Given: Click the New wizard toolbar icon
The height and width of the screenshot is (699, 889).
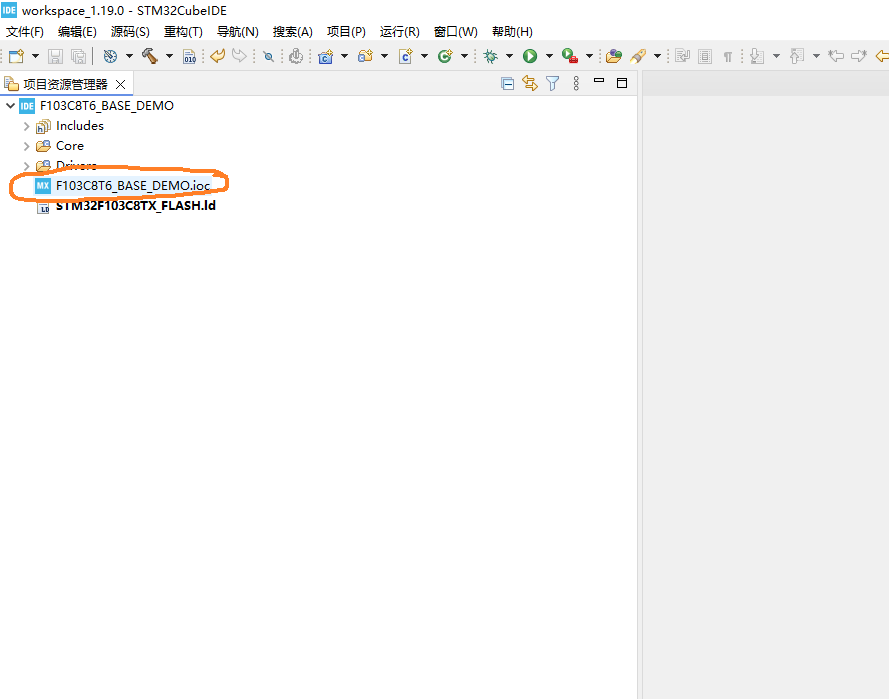Looking at the screenshot, I should [x=16, y=56].
